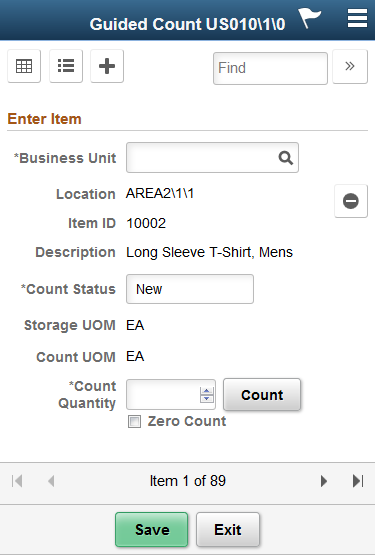Click the Business Unit text field

click(x=212, y=158)
